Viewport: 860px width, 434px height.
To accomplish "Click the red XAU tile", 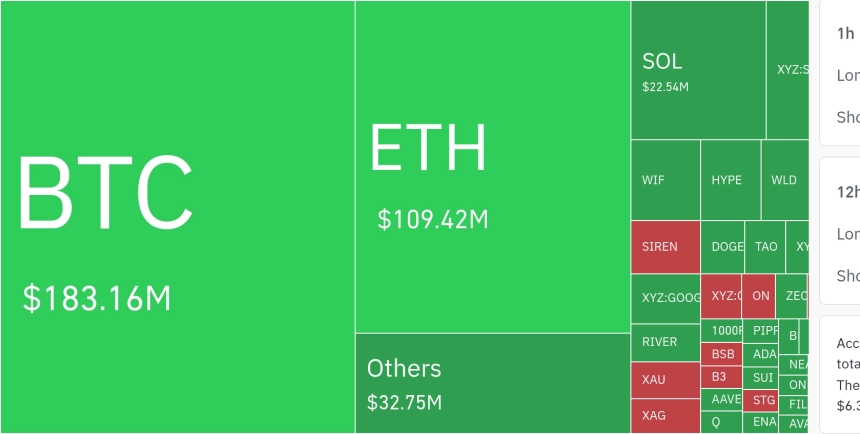I will (x=665, y=380).
